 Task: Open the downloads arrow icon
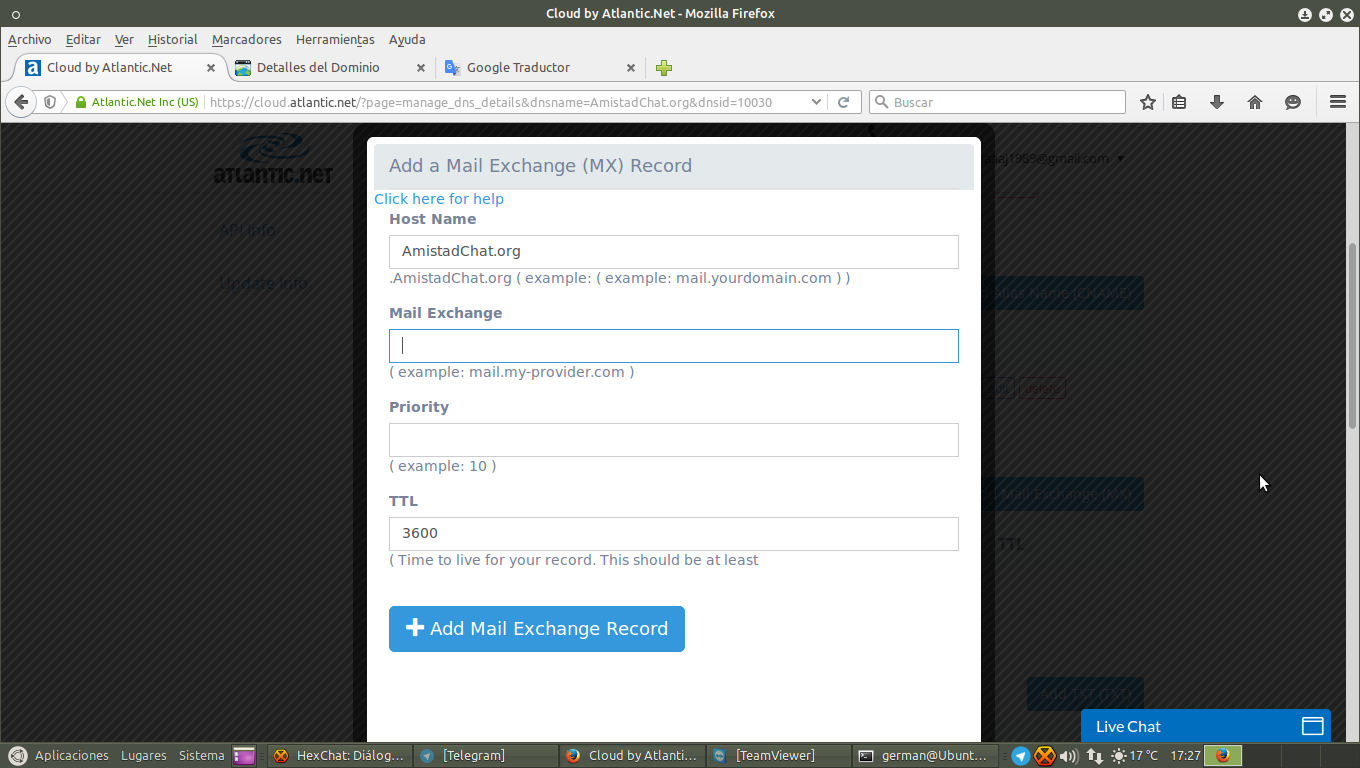pos(1217,102)
